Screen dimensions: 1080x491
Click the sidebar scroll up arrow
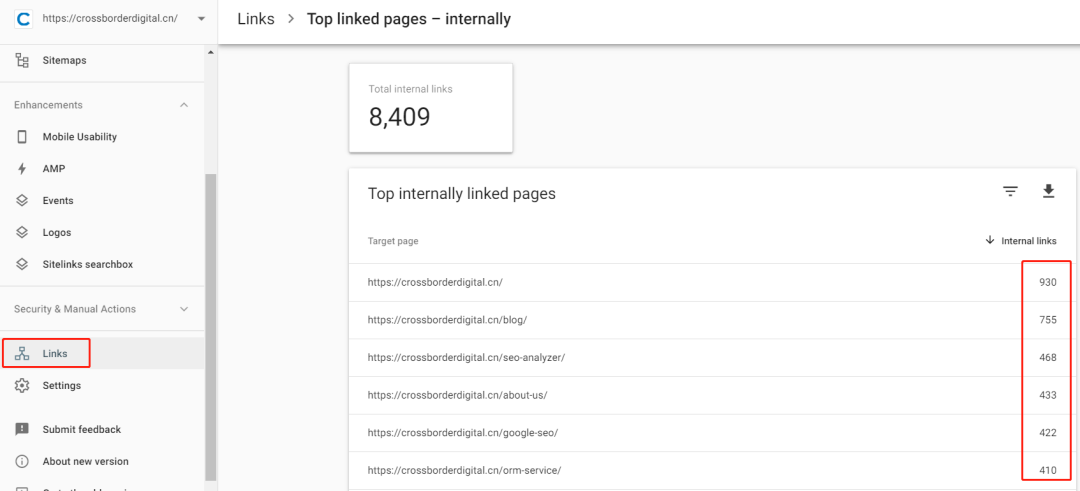[211, 52]
